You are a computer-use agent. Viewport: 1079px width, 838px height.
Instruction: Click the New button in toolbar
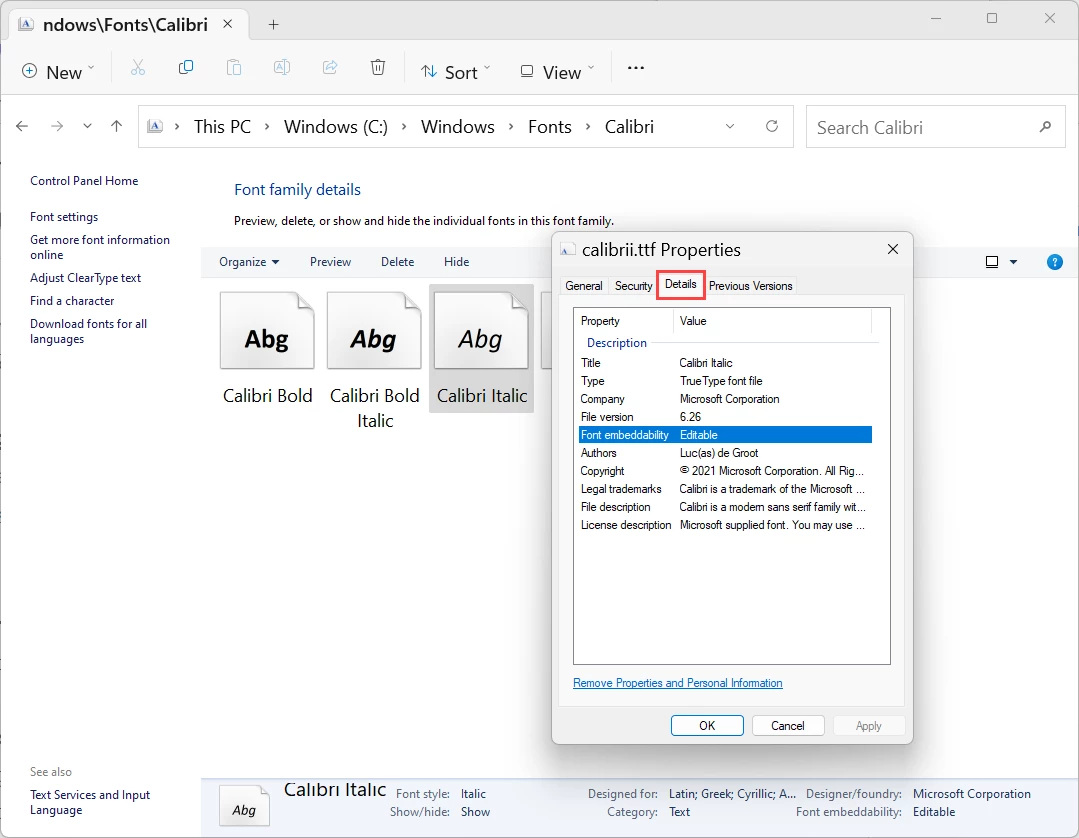pos(58,72)
